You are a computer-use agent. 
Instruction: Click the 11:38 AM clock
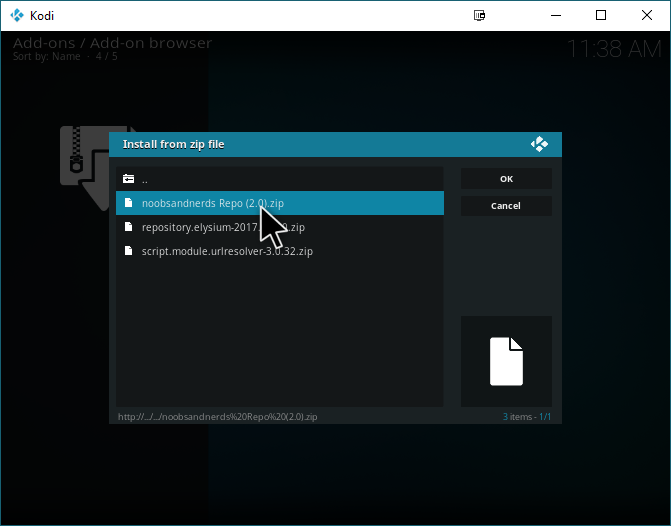[x=614, y=49]
